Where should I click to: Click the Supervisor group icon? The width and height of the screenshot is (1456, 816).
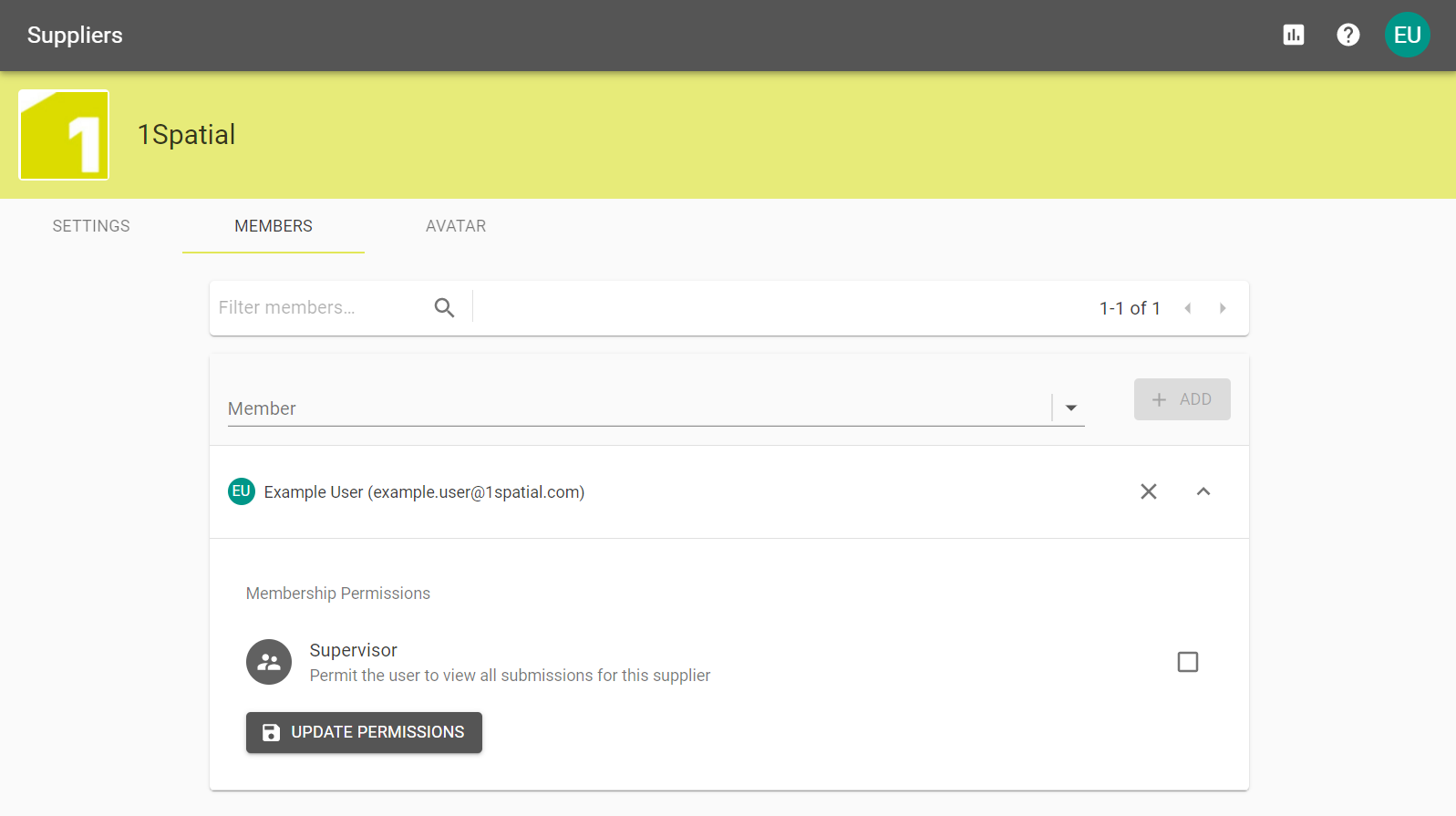269,662
